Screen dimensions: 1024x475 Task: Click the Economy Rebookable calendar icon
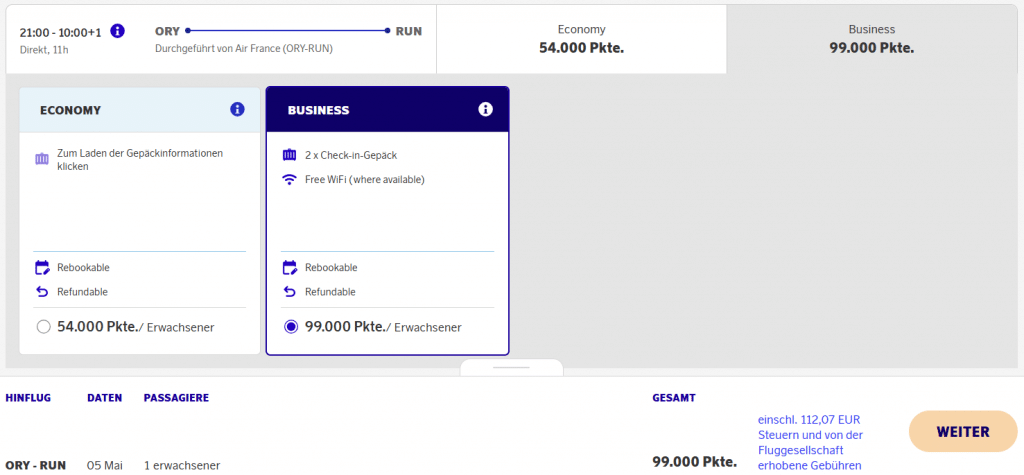pos(42,268)
